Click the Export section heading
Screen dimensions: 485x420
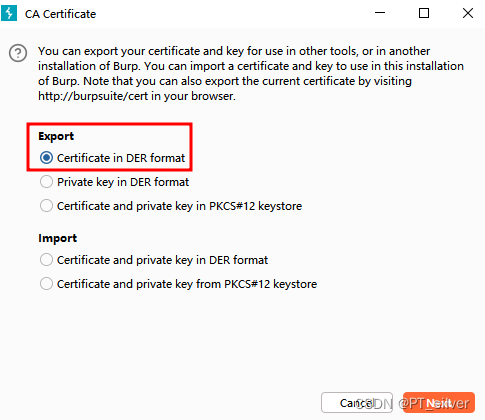(x=56, y=136)
